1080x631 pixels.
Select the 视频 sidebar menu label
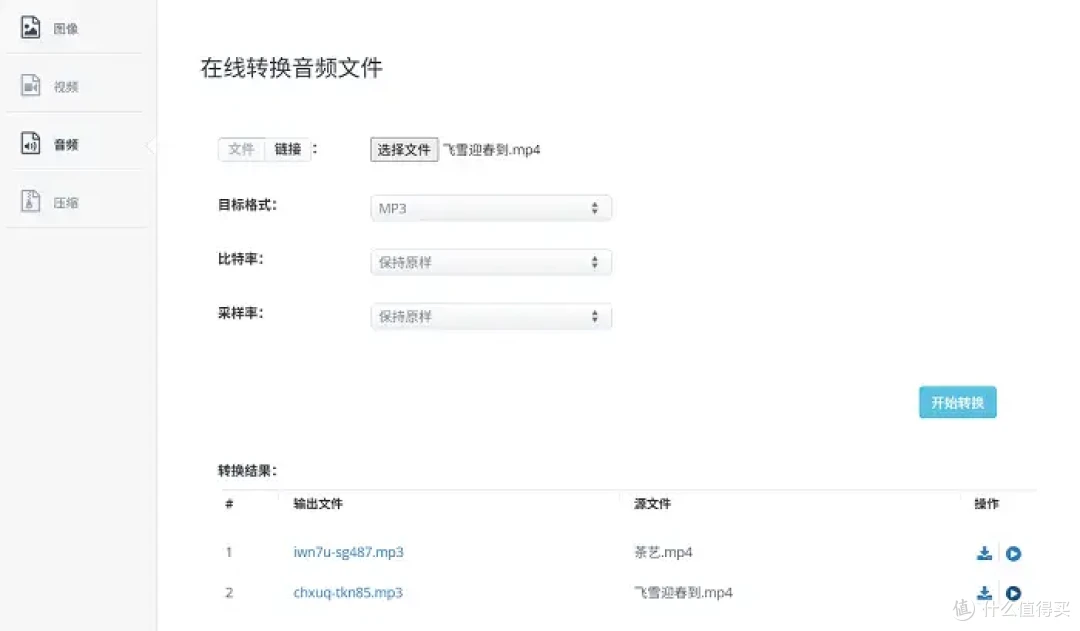coord(66,86)
